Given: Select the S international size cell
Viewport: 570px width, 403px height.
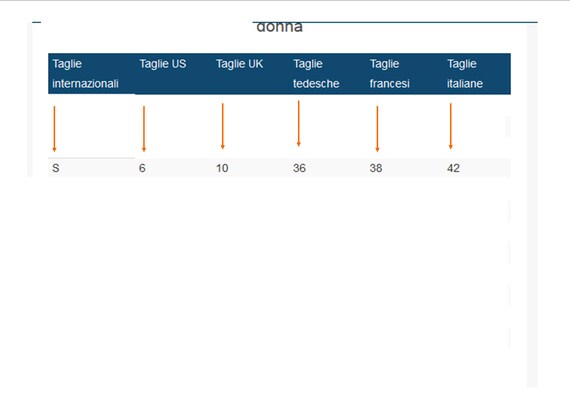Looking at the screenshot, I should coord(92,168).
